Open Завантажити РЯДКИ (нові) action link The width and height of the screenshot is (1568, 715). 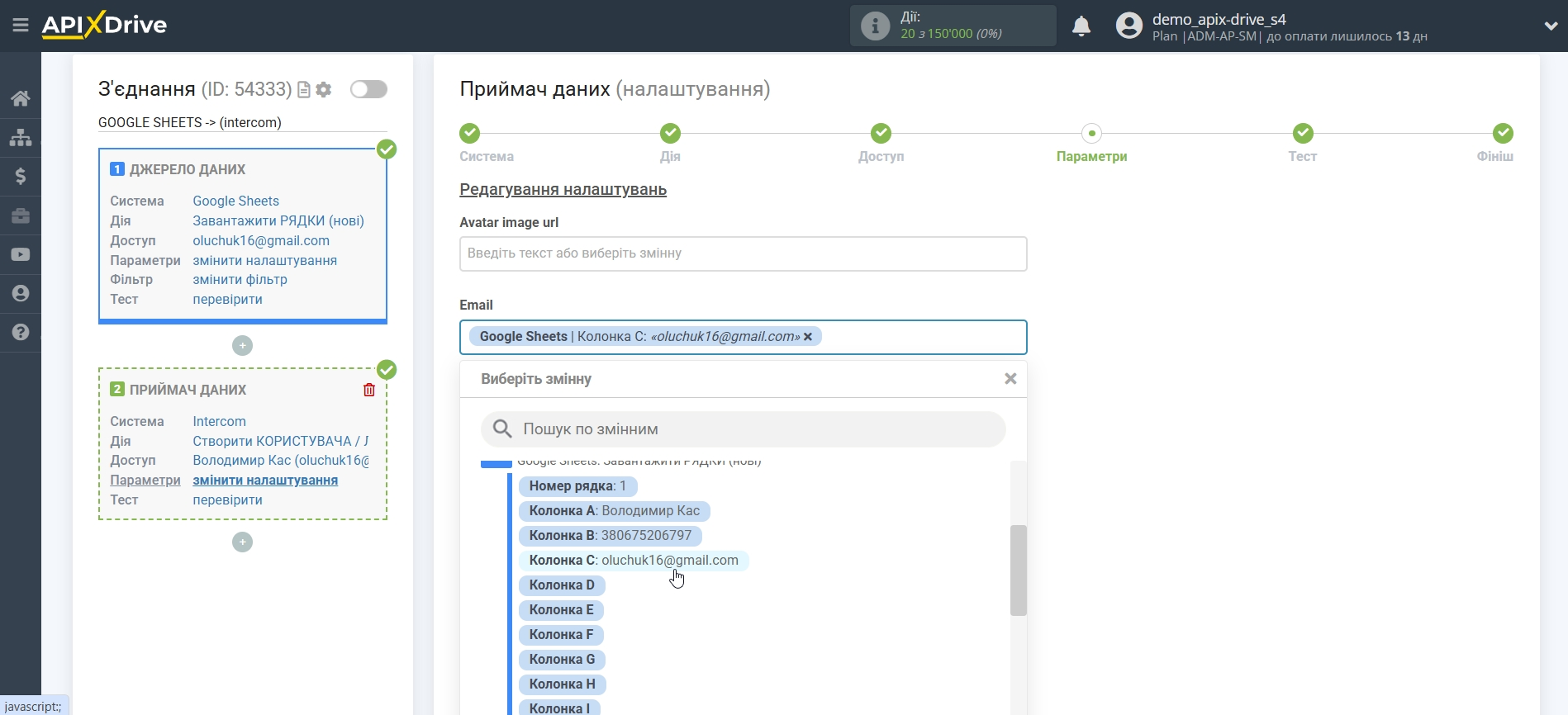pyautogui.click(x=278, y=220)
